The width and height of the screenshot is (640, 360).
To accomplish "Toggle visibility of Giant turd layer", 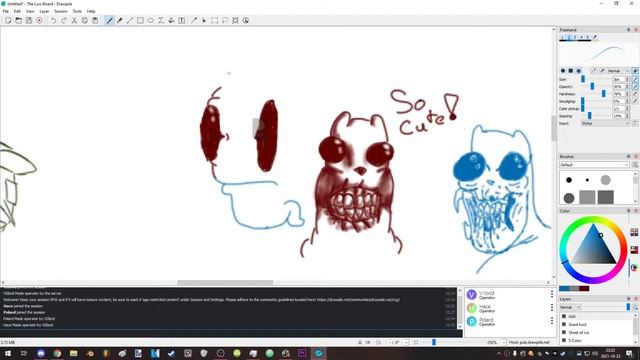I will 564,324.
